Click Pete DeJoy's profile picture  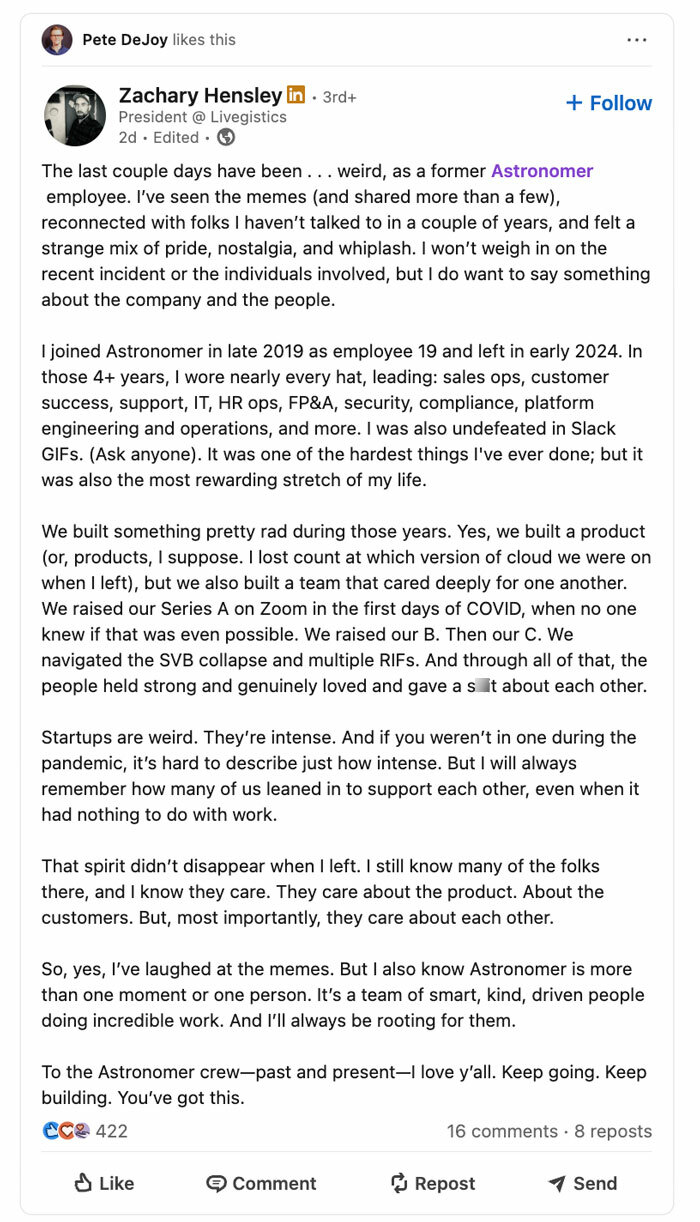[x=57, y=39]
